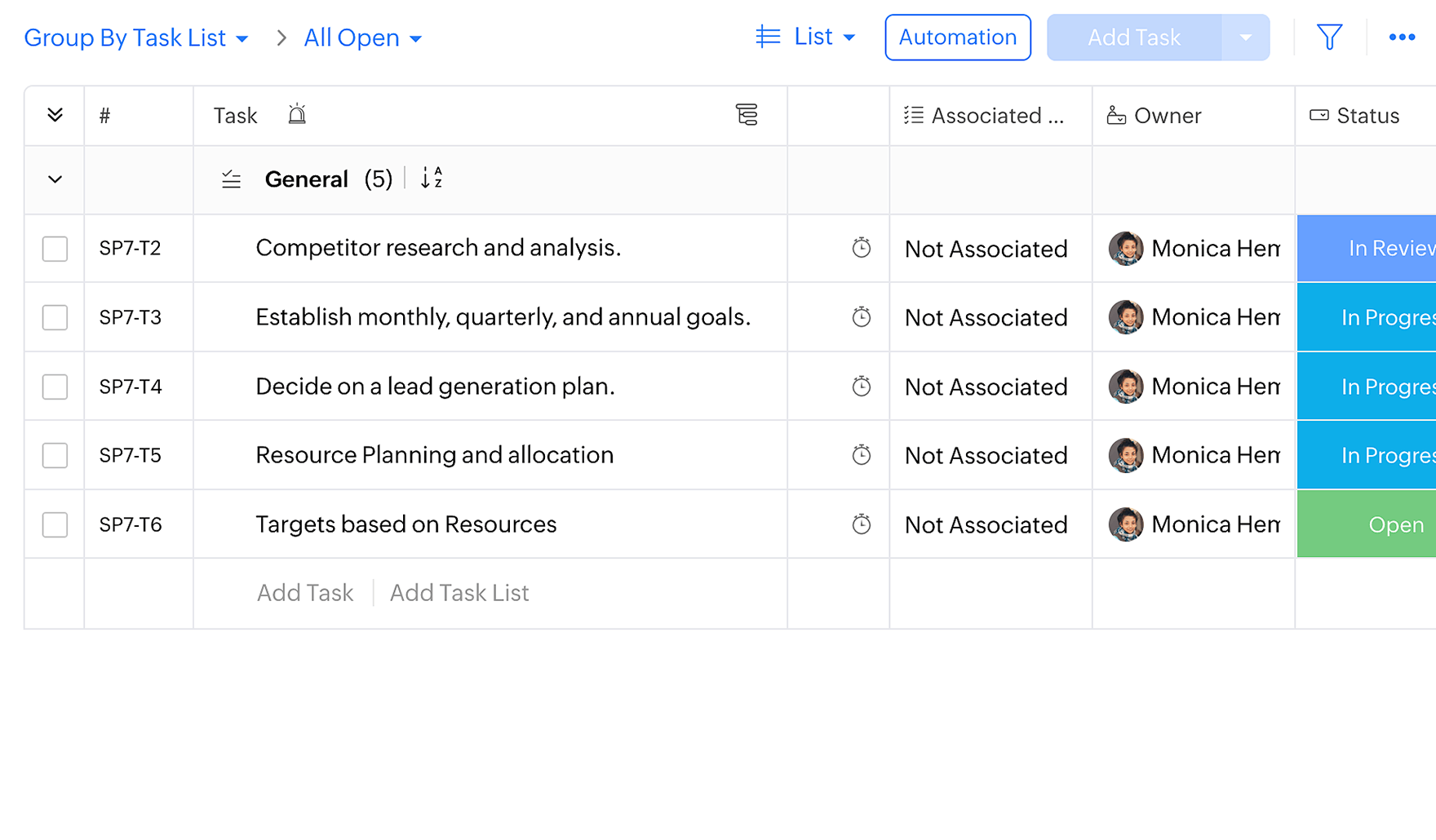The height and width of the screenshot is (840, 1436).
Task: Open the Decide on a lead generation plan task
Action: (x=435, y=387)
